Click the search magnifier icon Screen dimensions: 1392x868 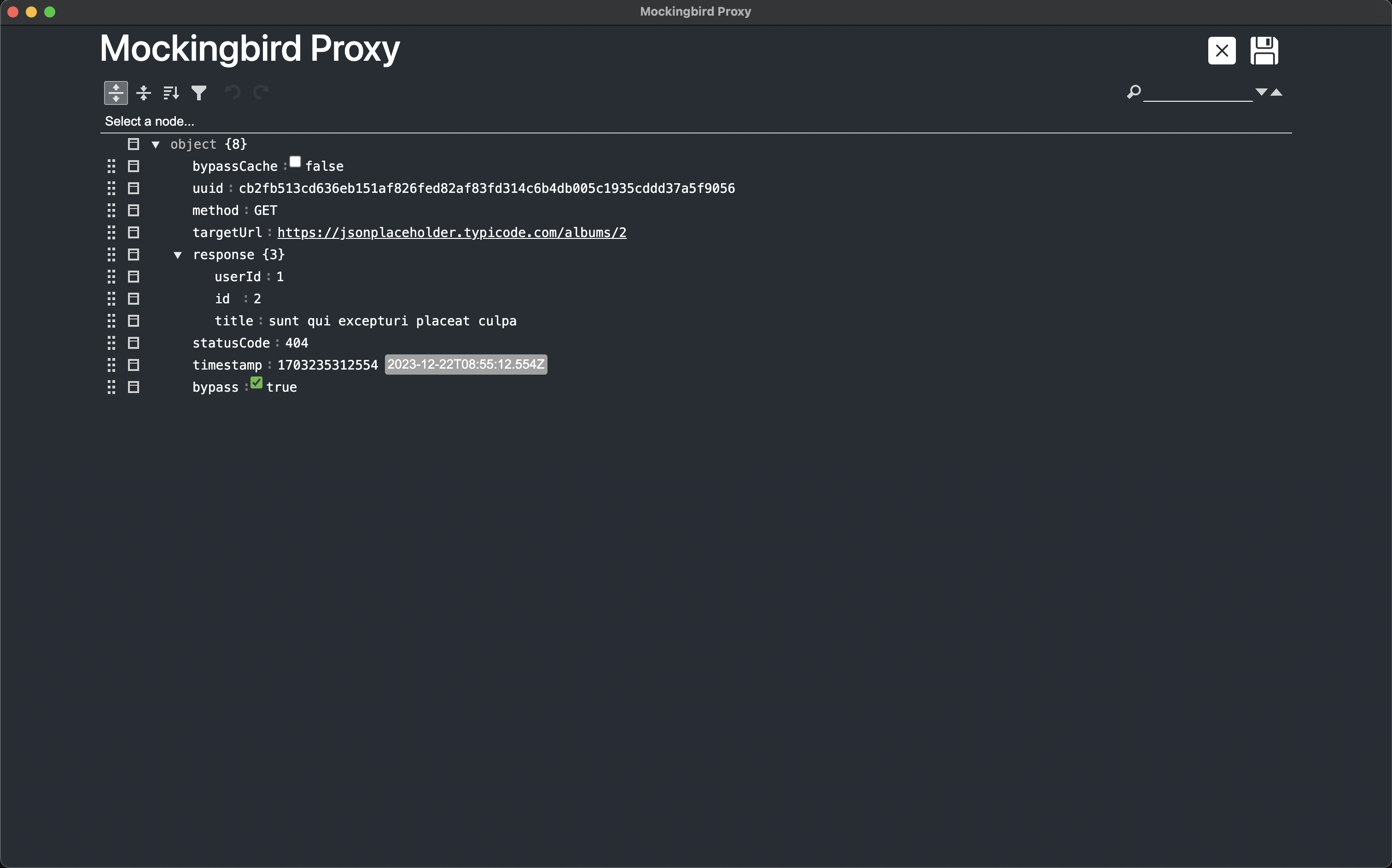pyautogui.click(x=1134, y=92)
